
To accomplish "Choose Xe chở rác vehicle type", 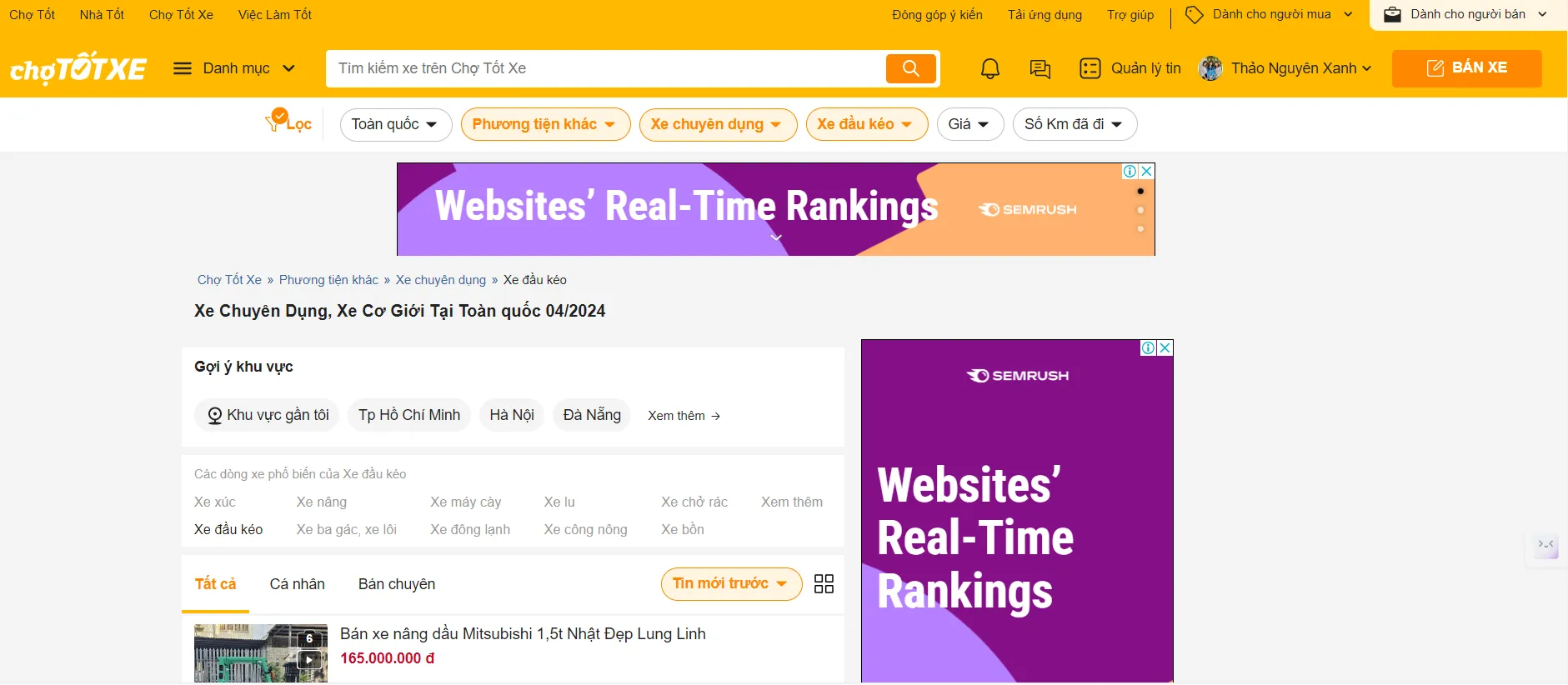I will (694, 502).
